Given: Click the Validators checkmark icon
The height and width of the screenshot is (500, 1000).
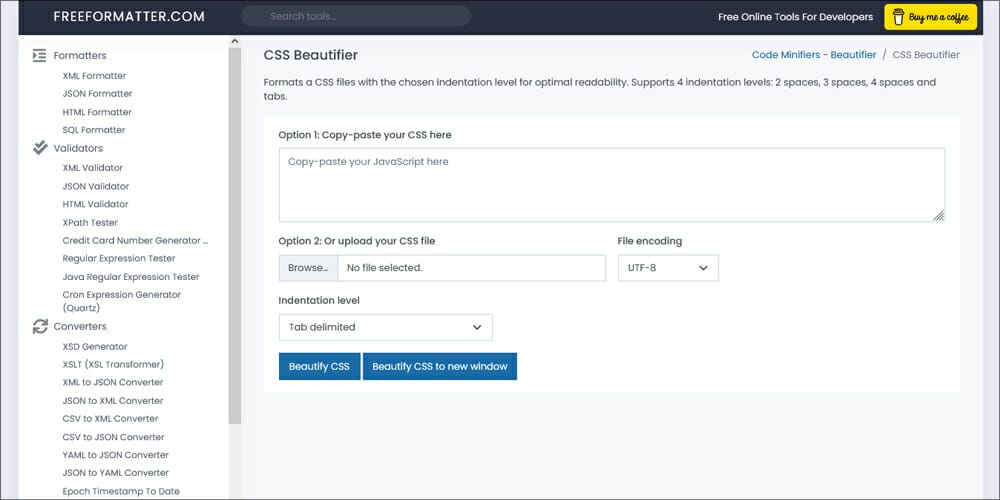Looking at the screenshot, I should (x=40, y=148).
